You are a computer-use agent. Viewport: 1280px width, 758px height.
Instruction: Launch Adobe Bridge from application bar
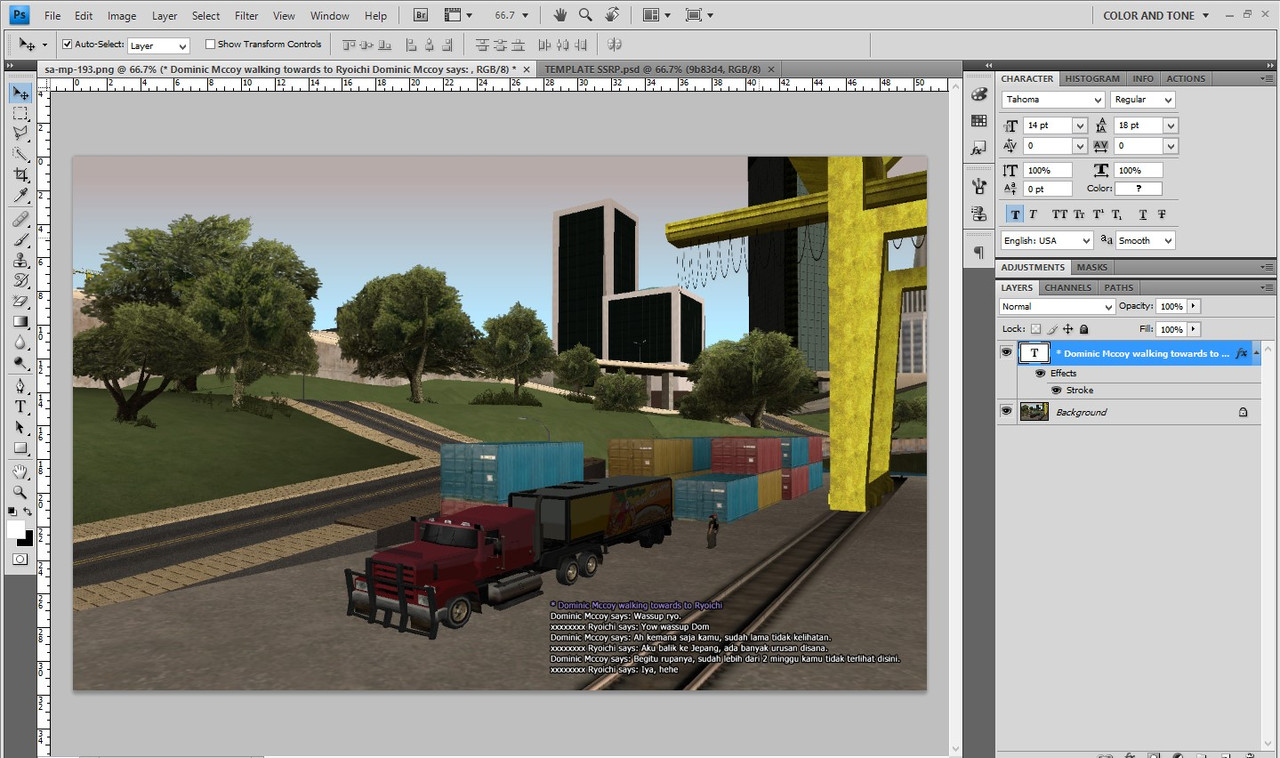[421, 15]
